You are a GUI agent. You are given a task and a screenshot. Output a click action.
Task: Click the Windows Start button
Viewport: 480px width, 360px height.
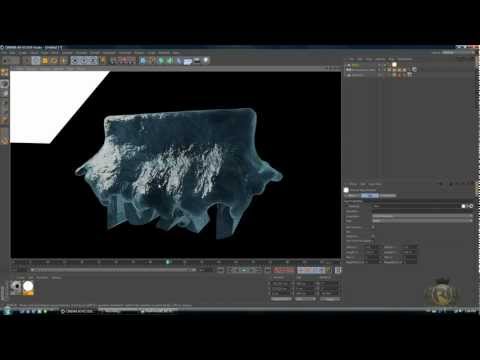pyautogui.click(x=7, y=311)
